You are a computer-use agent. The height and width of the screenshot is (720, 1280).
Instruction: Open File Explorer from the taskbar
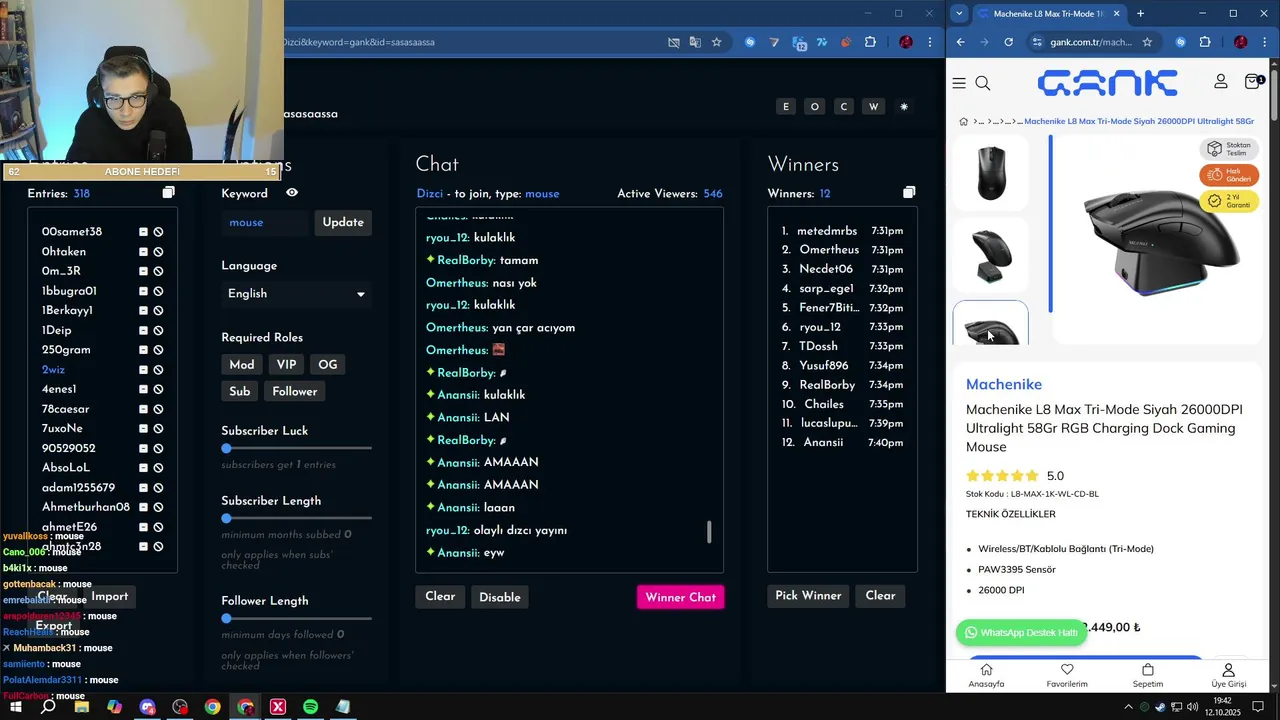click(x=82, y=707)
